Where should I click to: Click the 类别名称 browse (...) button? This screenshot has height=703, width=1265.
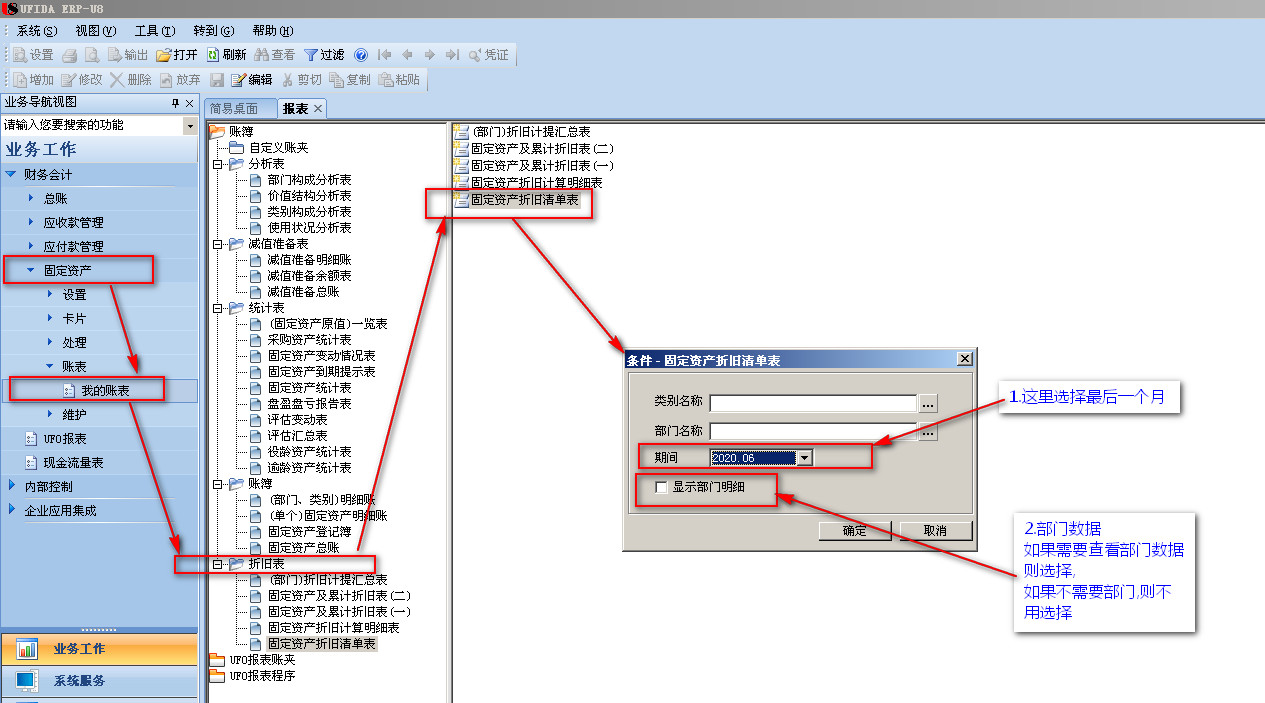tap(928, 403)
